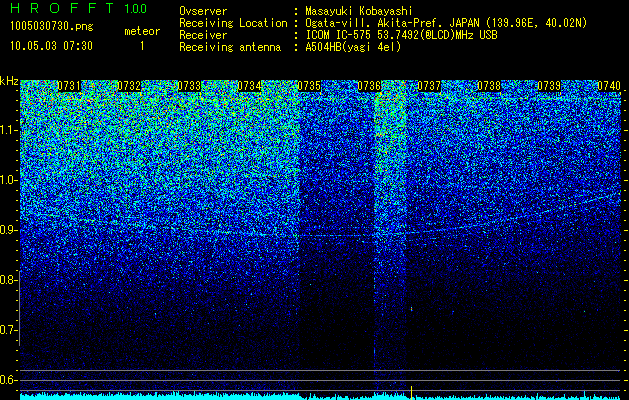Select the ICOM IC-575 receiver description
This screenshot has width=629, height=400.
[401, 35]
